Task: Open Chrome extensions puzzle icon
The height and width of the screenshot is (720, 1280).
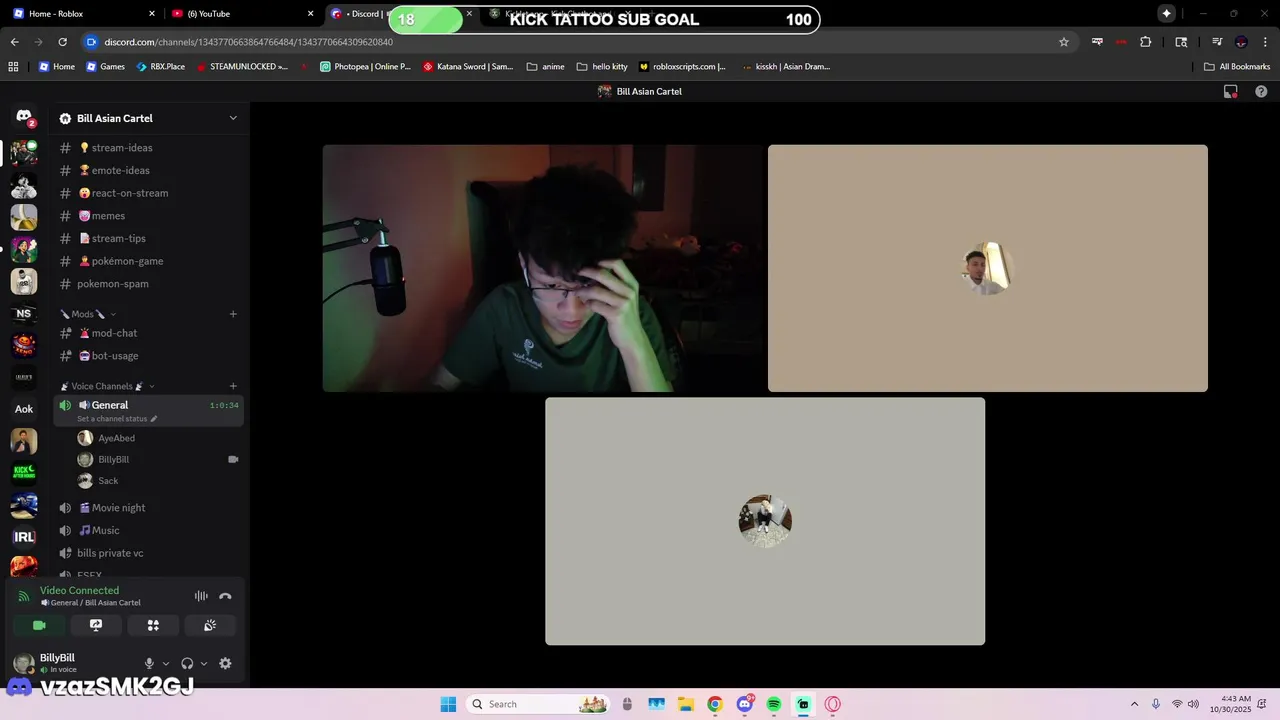Action: [1146, 42]
